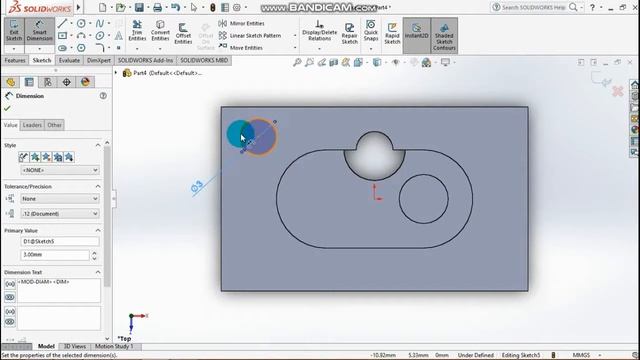Toggle Shaded Sketch Contours
Screen dimensions: 640x360
click(x=444, y=36)
